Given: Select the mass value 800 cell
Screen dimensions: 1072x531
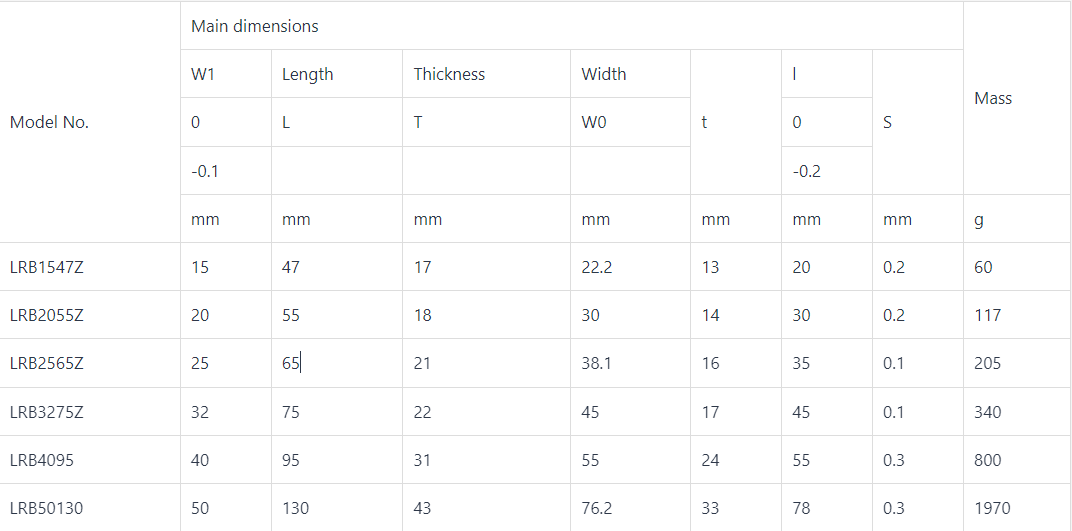Looking at the screenshot, I should (x=1017, y=460).
